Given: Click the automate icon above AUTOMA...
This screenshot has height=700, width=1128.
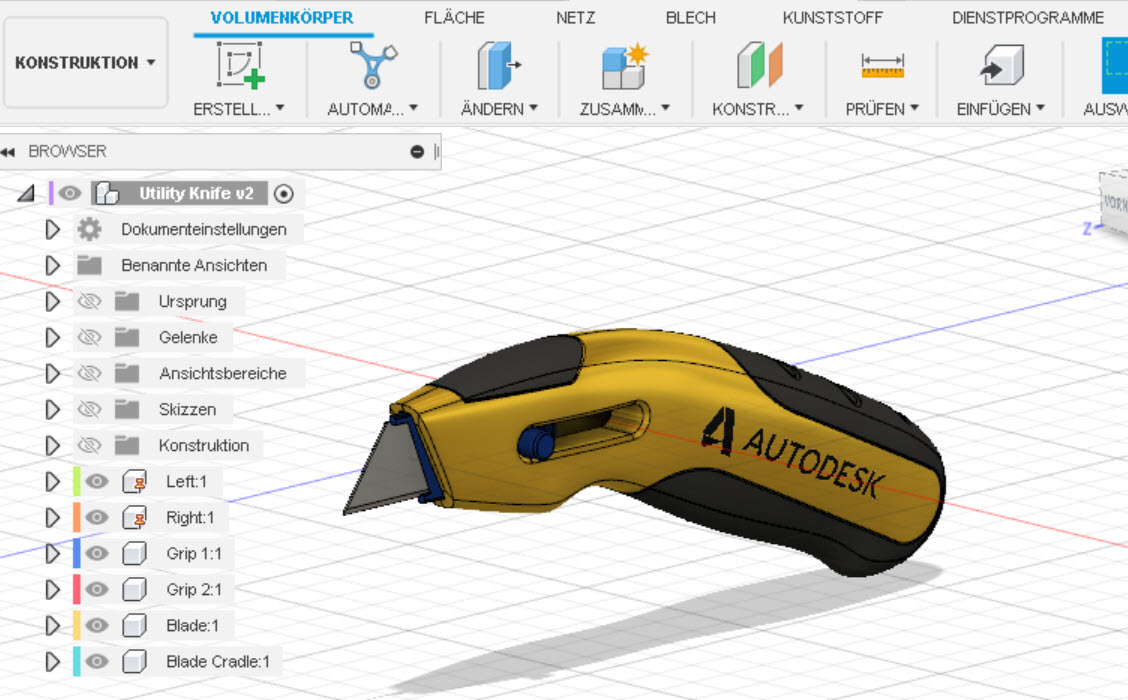Looking at the screenshot, I should (x=373, y=65).
